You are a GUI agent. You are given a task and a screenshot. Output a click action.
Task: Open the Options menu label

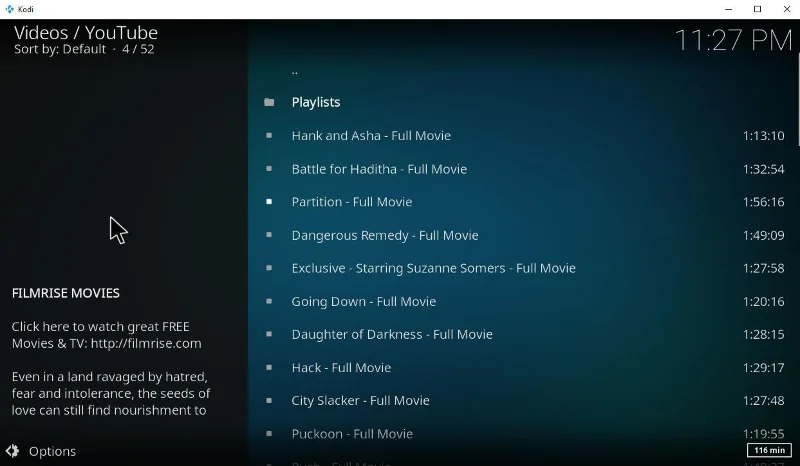click(x=53, y=451)
